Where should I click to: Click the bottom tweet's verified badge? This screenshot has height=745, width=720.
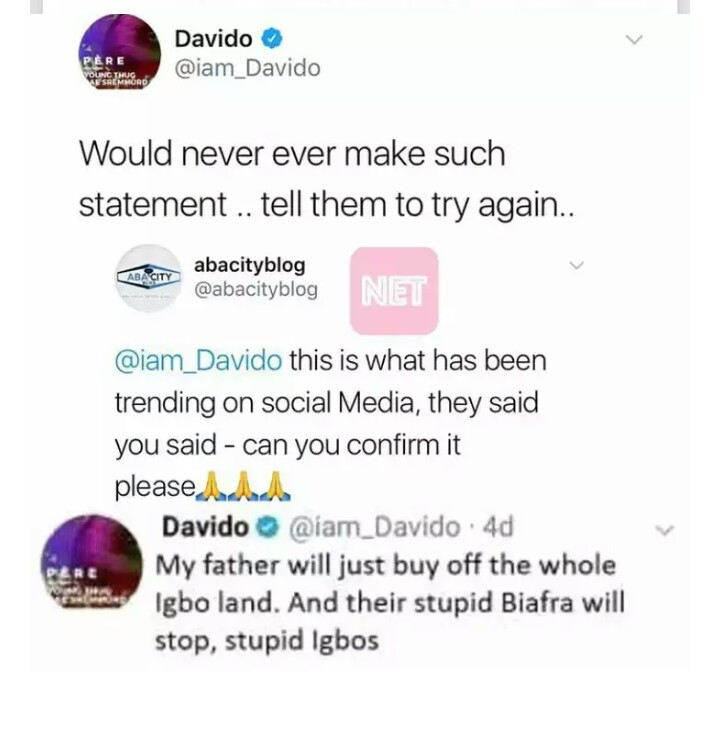pos(268,527)
